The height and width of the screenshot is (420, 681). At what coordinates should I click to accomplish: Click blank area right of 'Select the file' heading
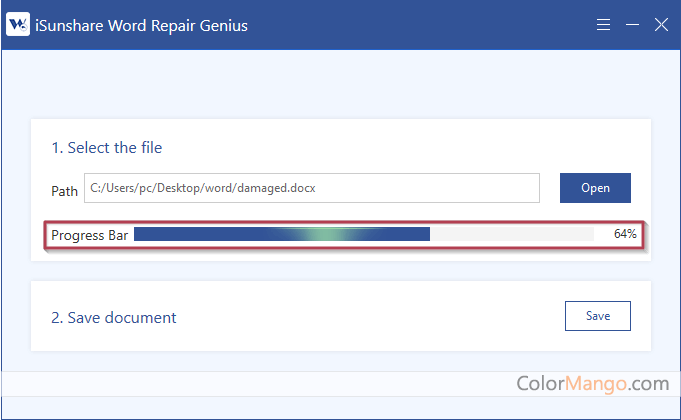click(x=400, y=148)
